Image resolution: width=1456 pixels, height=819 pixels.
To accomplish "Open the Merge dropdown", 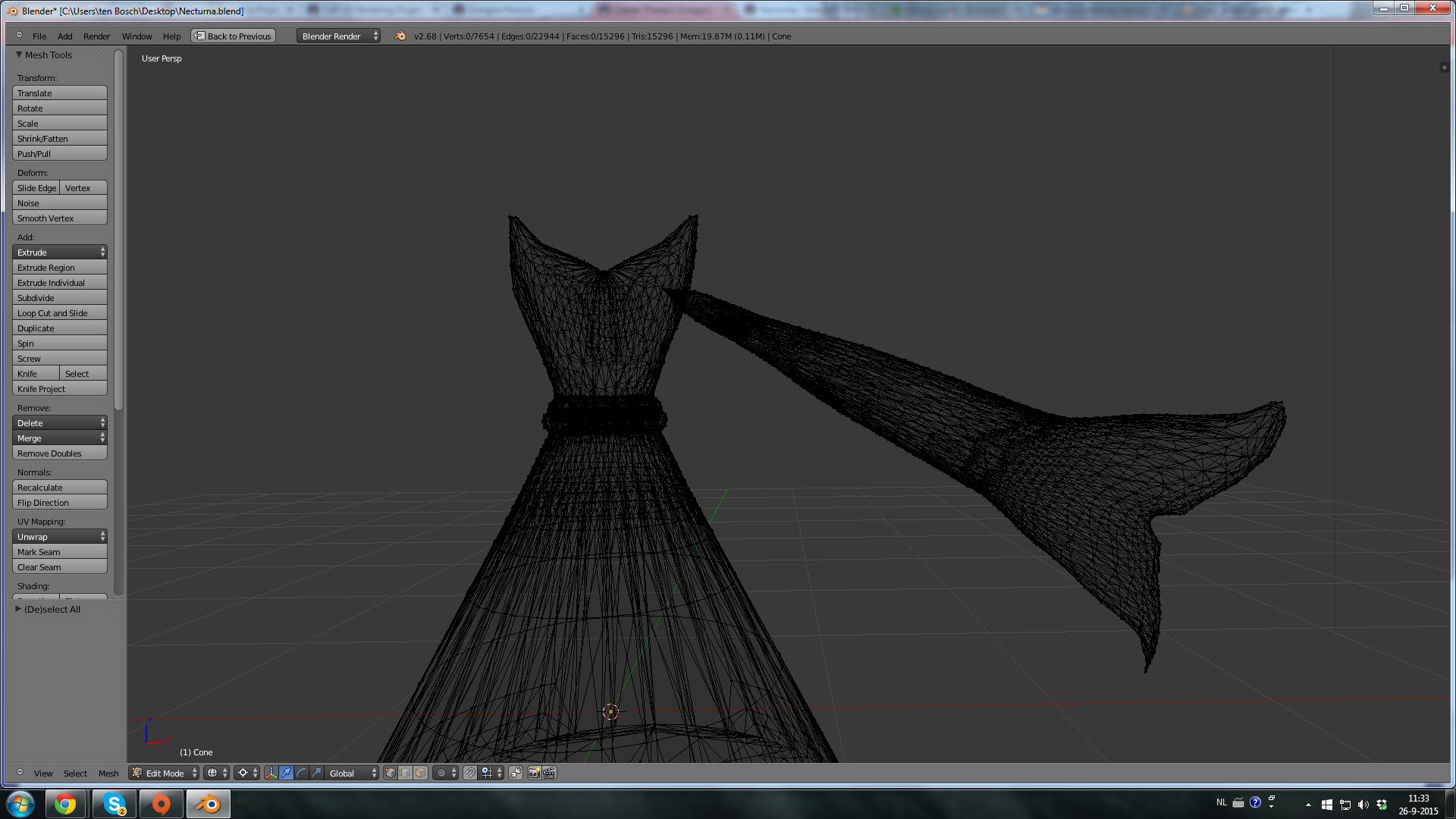I will (x=60, y=438).
